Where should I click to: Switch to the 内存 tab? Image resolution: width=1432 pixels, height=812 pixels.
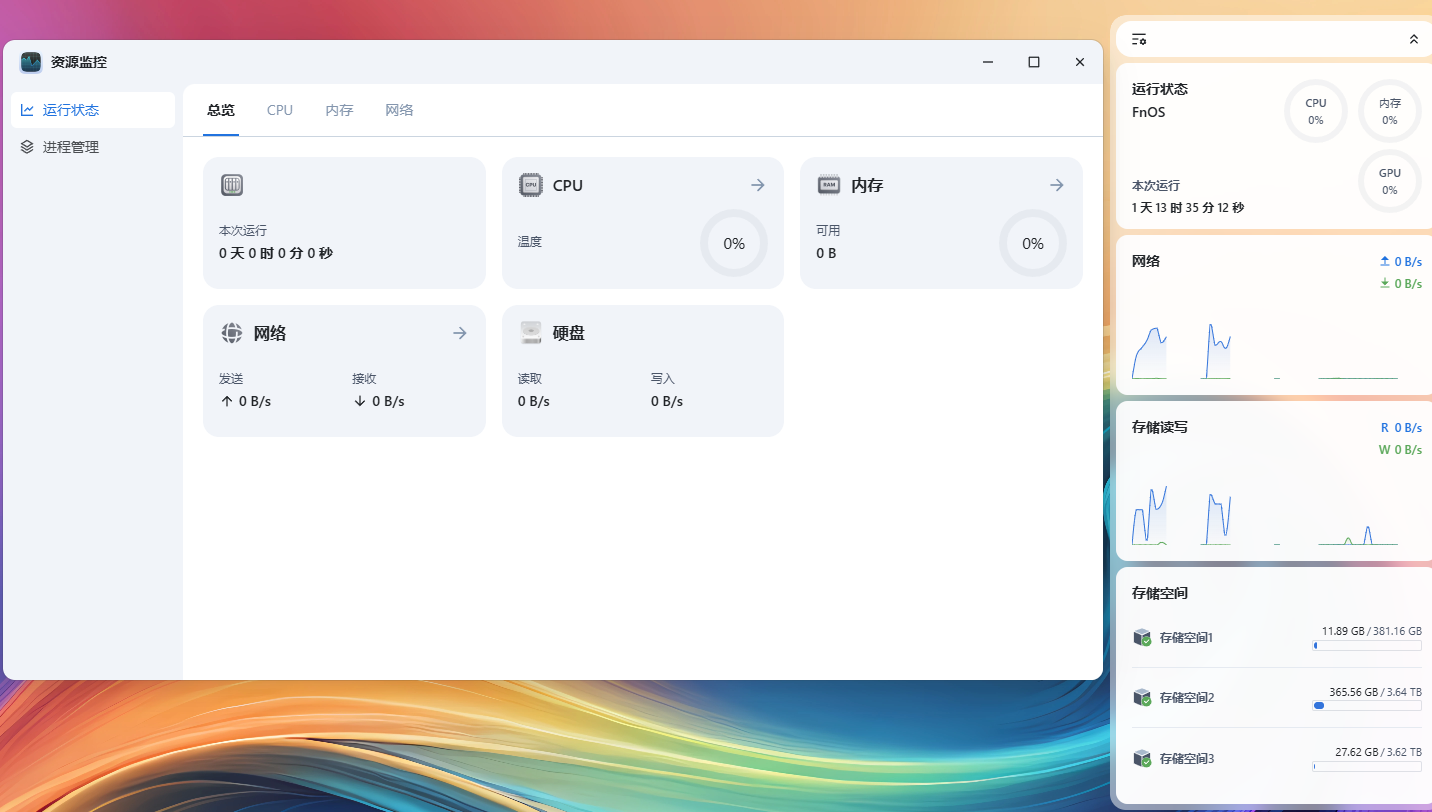point(339,110)
